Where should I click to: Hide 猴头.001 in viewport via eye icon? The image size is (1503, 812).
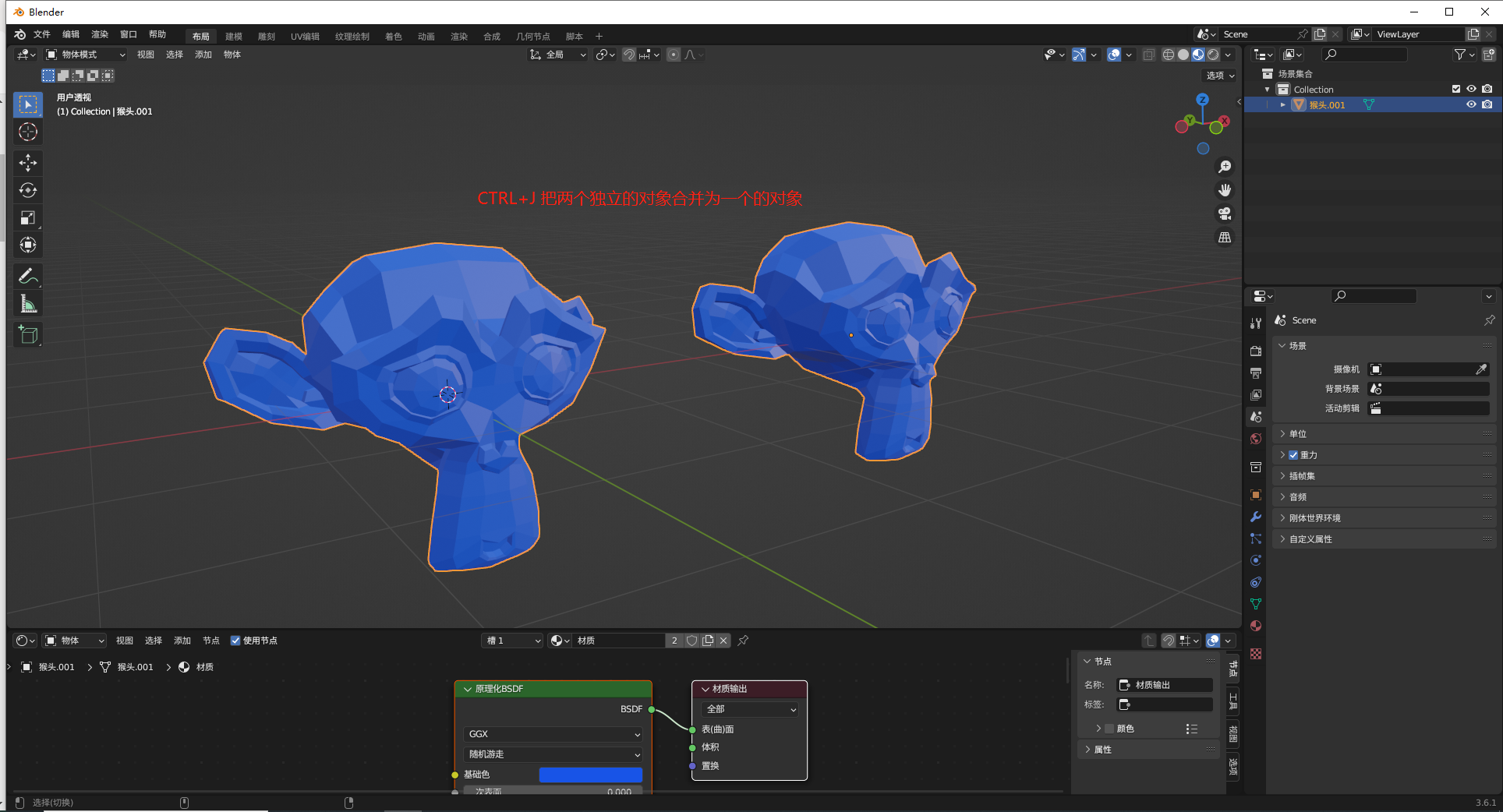click(1471, 104)
